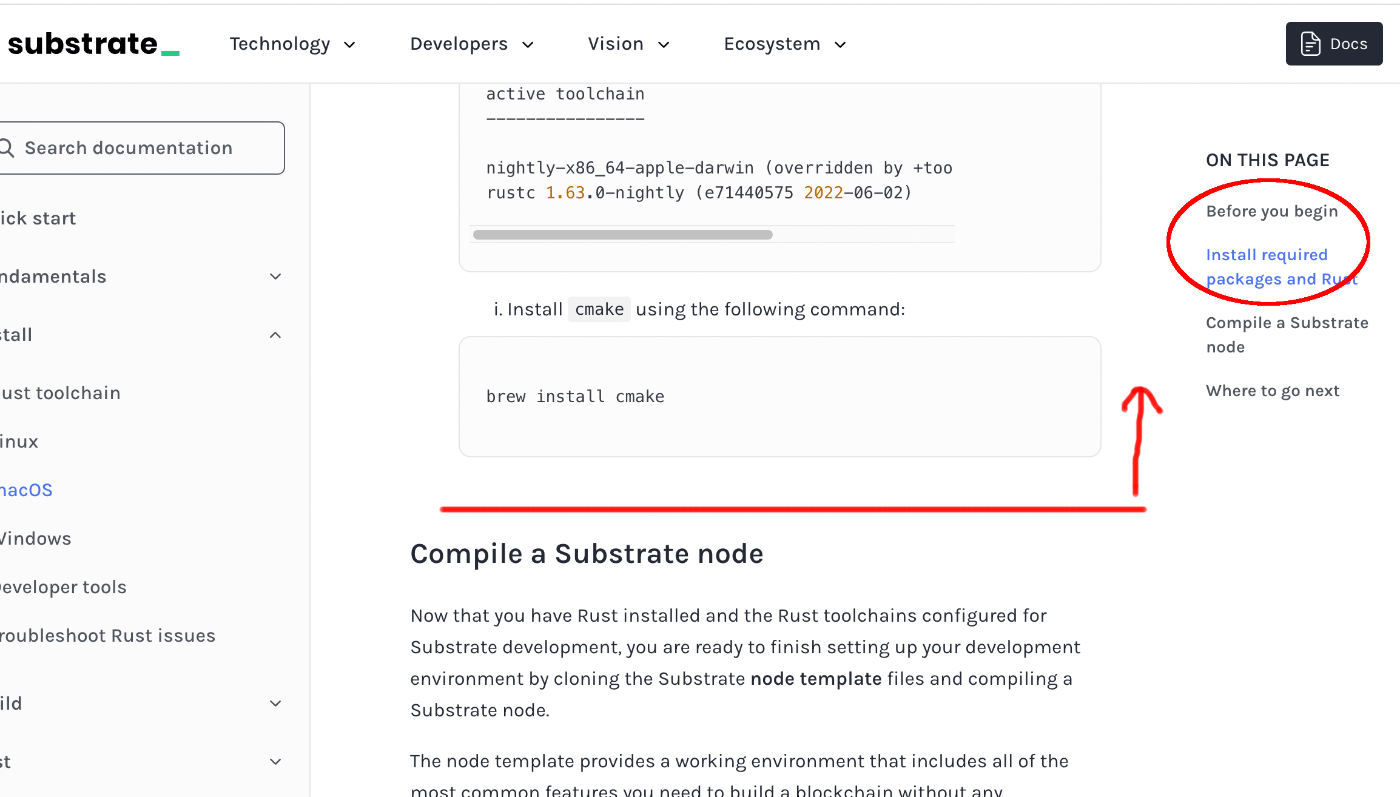Click the substrate logo

[x=92, y=44]
